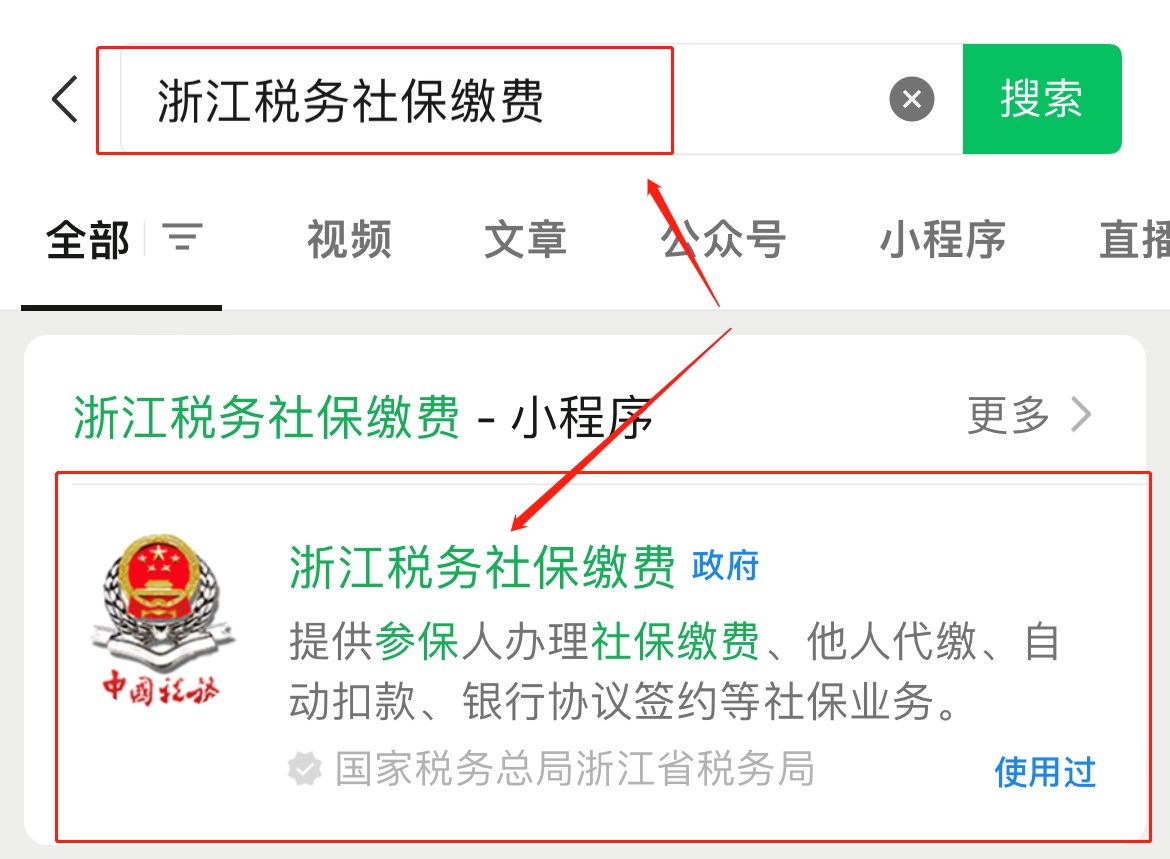Click the verified badge icon by 国家税务总局
This screenshot has height=859, width=1170.
click(305, 769)
